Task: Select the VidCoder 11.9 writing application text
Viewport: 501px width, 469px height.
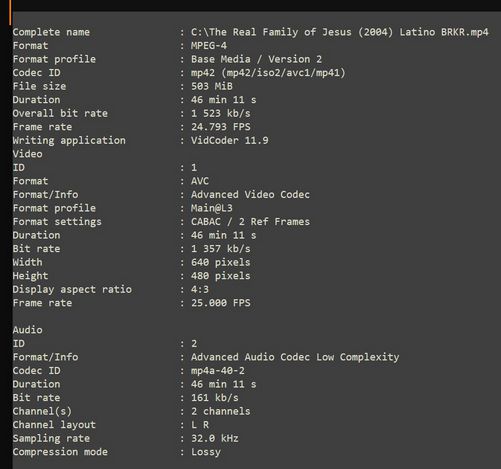Action: click(x=230, y=140)
